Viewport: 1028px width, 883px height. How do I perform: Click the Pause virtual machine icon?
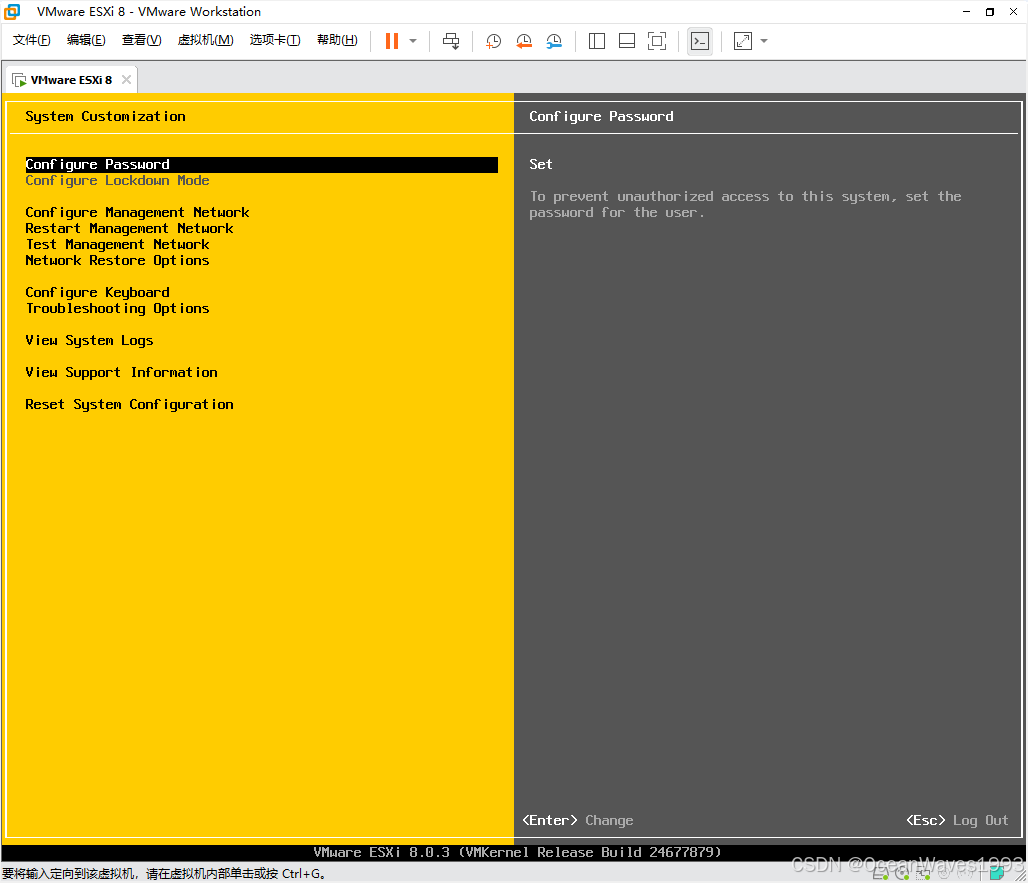tap(392, 41)
